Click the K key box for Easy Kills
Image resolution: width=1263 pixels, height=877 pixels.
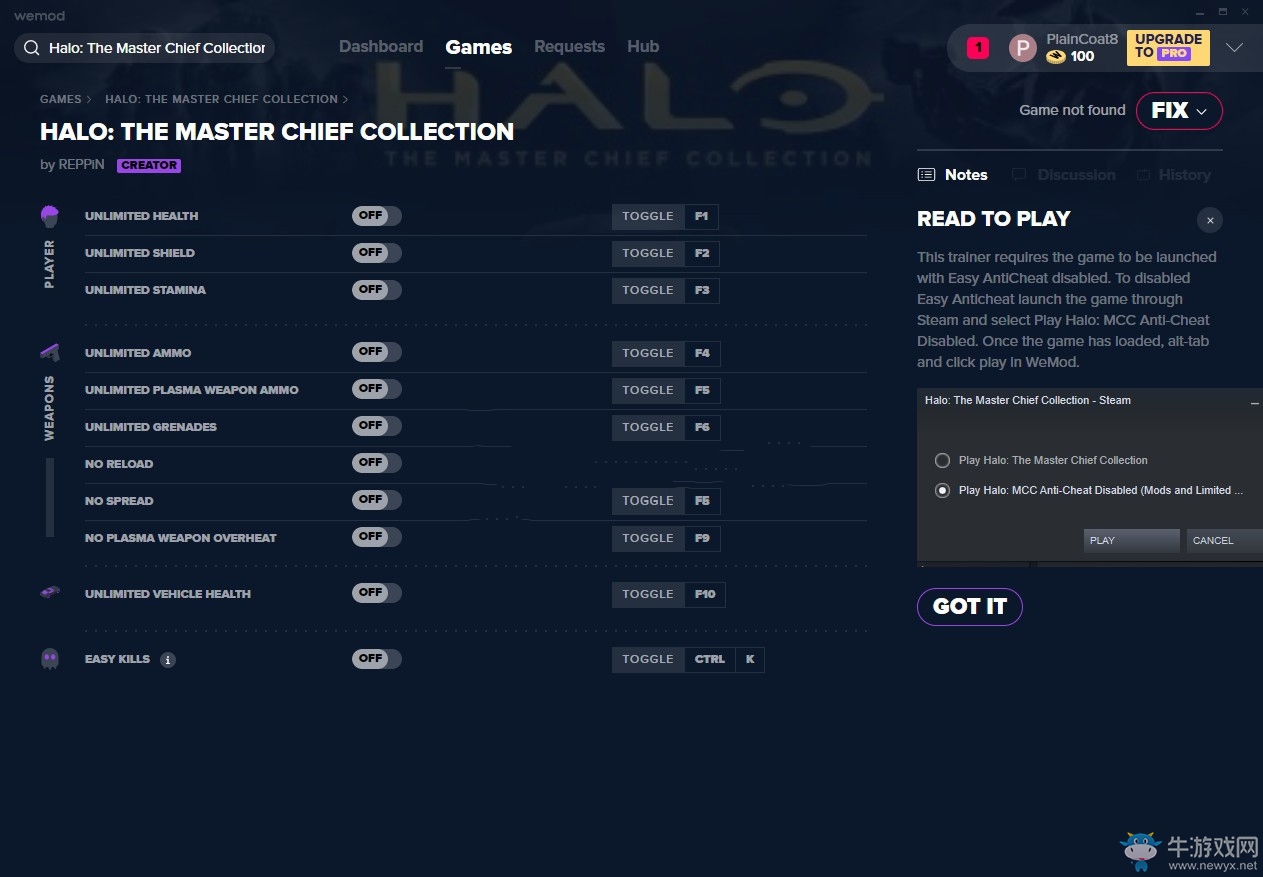coord(750,659)
